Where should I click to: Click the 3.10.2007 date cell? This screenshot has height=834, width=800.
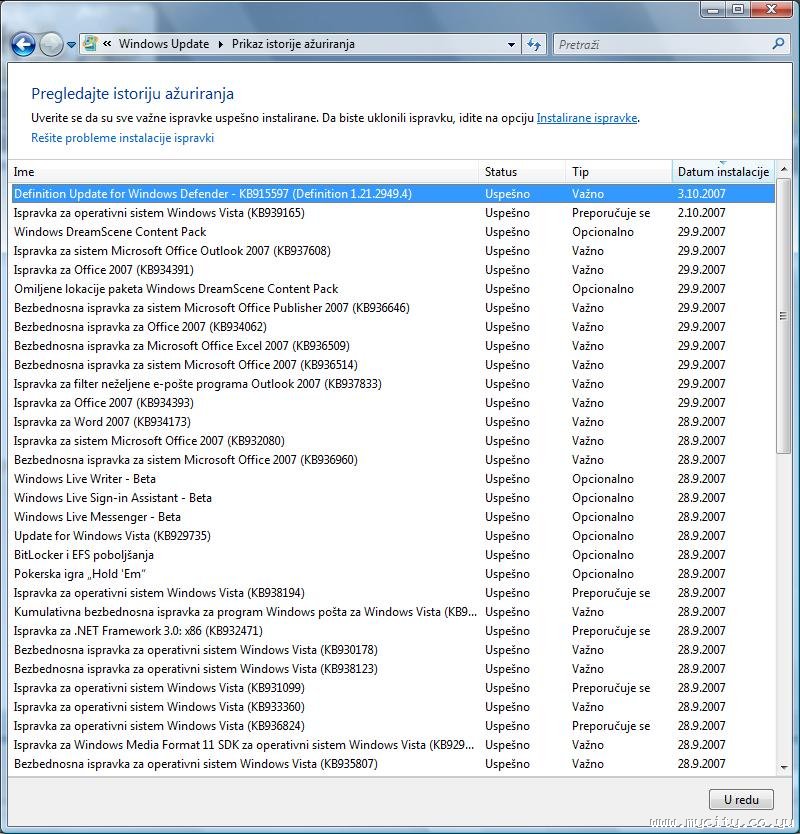coord(702,194)
